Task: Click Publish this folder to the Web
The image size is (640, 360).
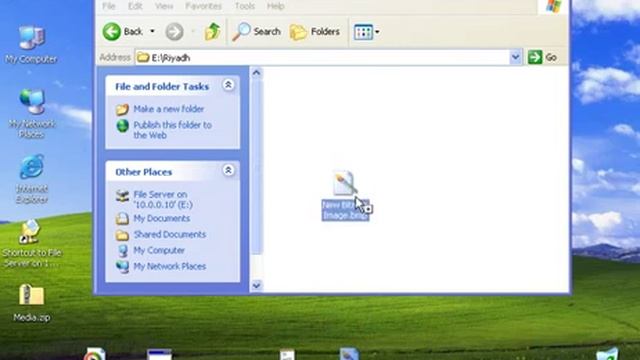Action: pyautogui.click(x=172, y=130)
